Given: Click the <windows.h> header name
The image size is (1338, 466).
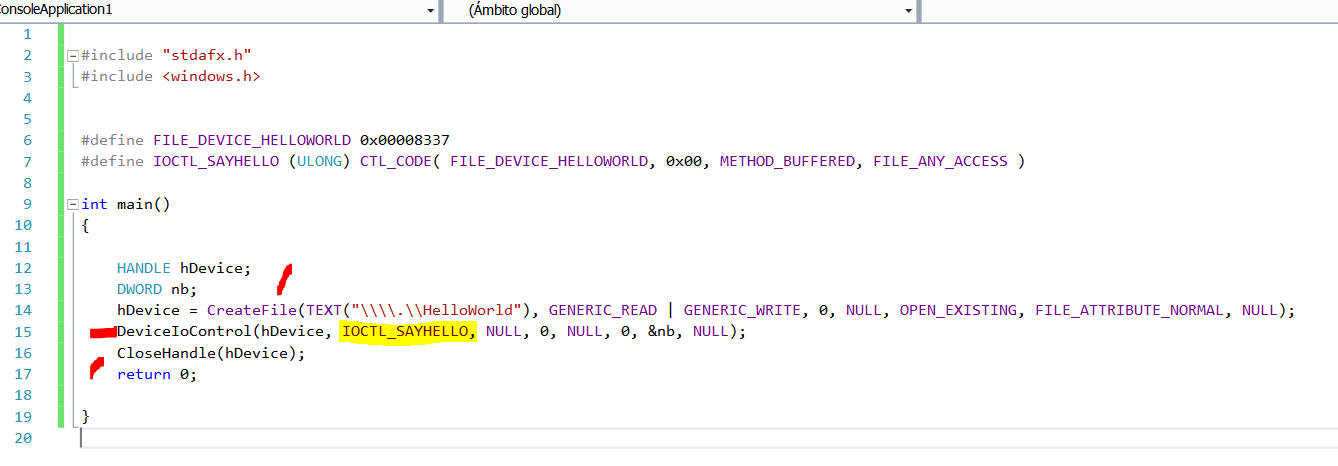Looking at the screenshot, I should [210, 76].
